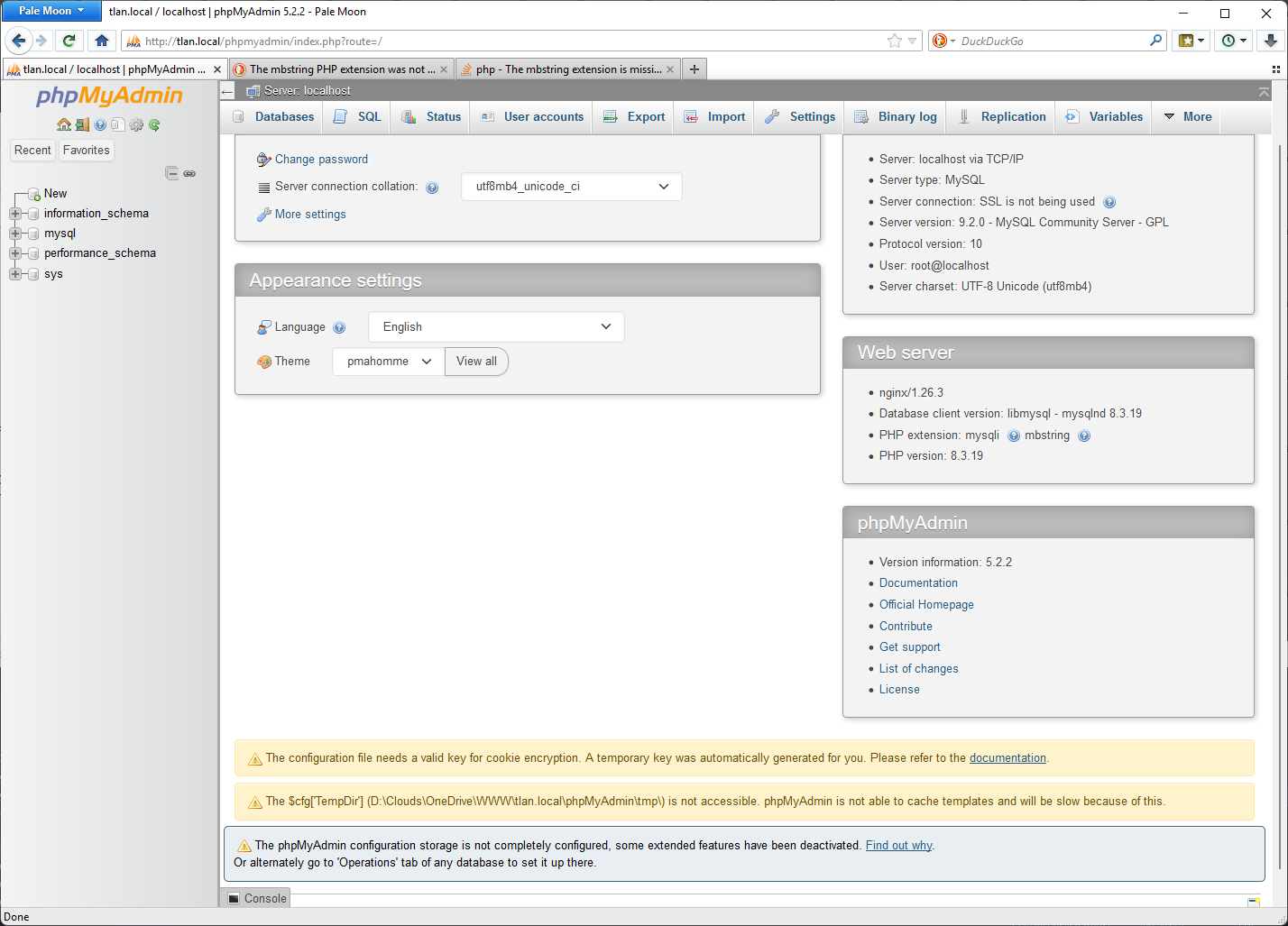Click the More settings link
The height and width of the screenshot is (926, 1288).
click(310, 215)
